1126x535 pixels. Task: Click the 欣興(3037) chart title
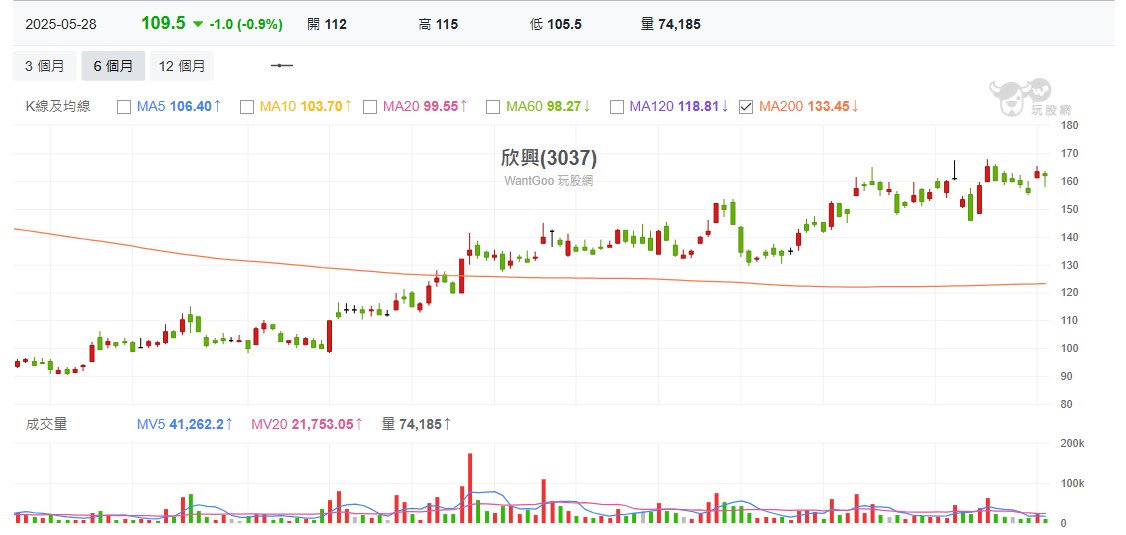(x=548, y=158)
